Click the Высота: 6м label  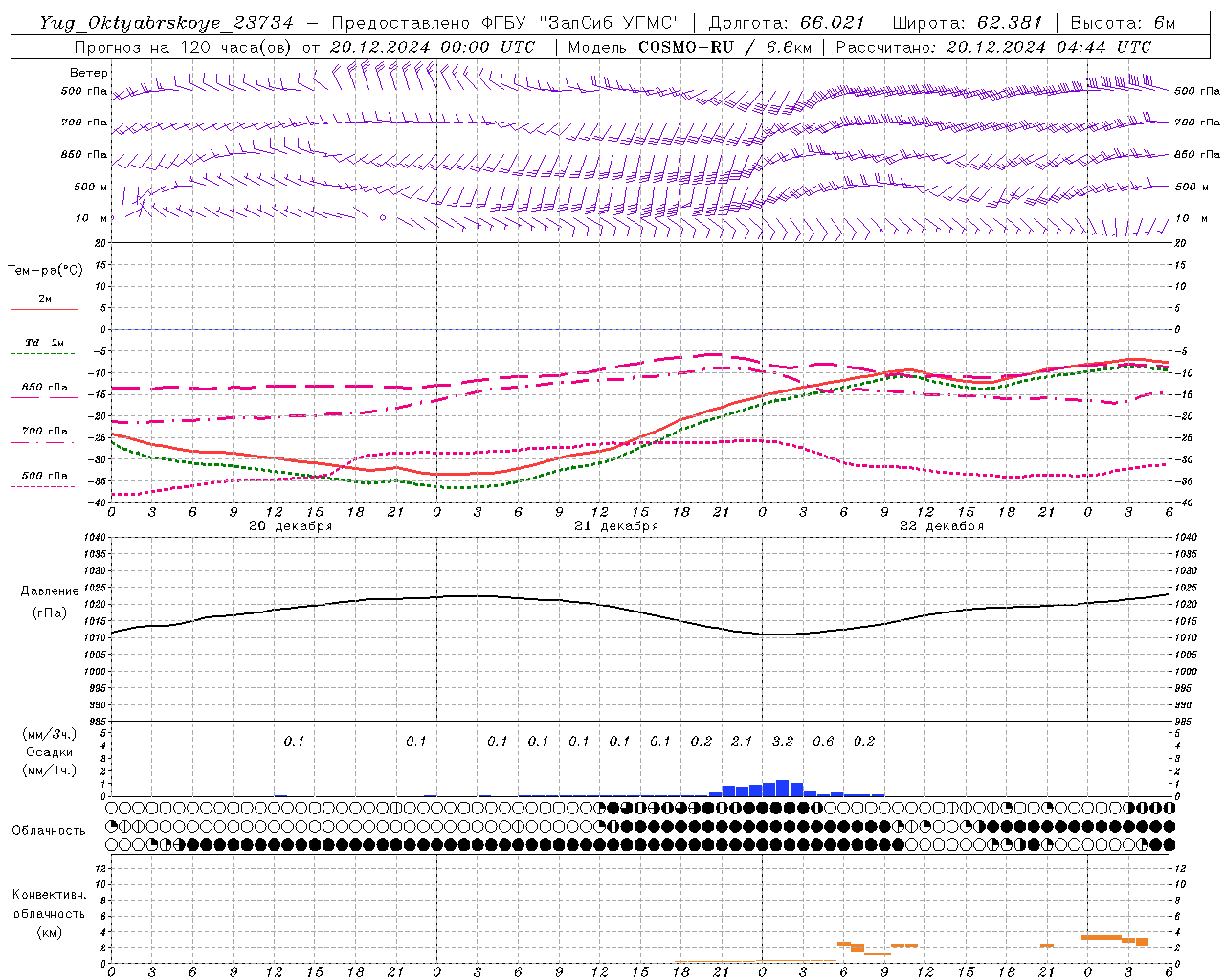pos(1123,23)
